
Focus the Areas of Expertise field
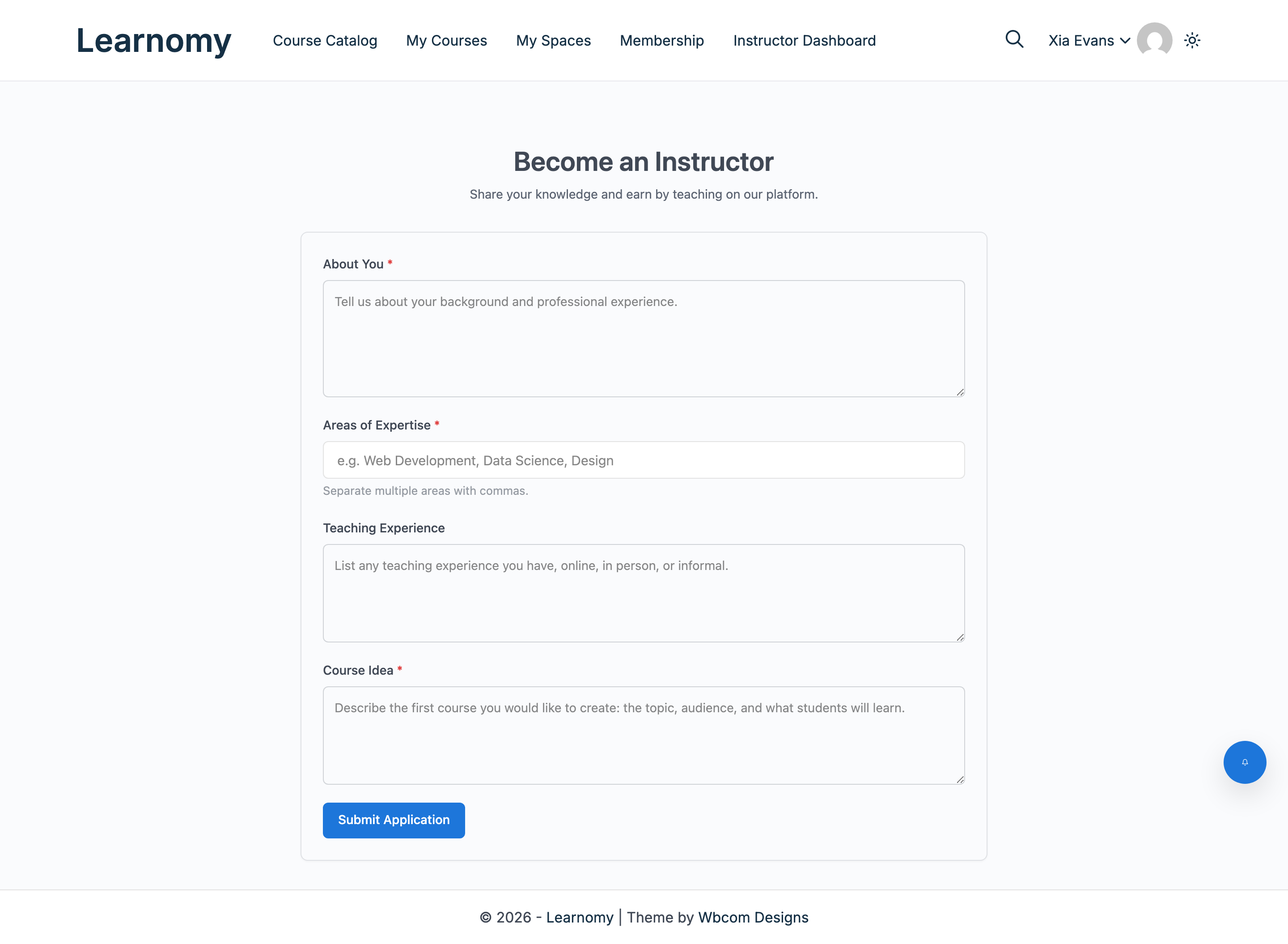(644, 460)
